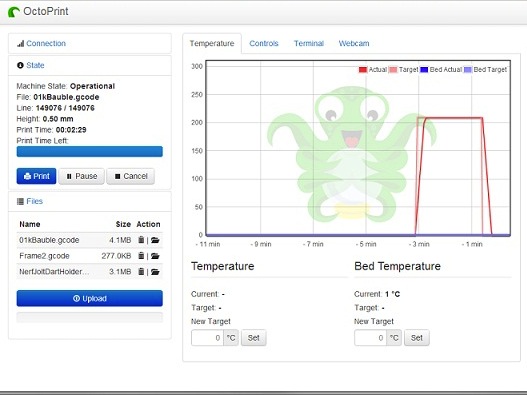The height and width of the screenshot is (395, 527).
Task: Click the Files list icon
Action: point(20,201)
